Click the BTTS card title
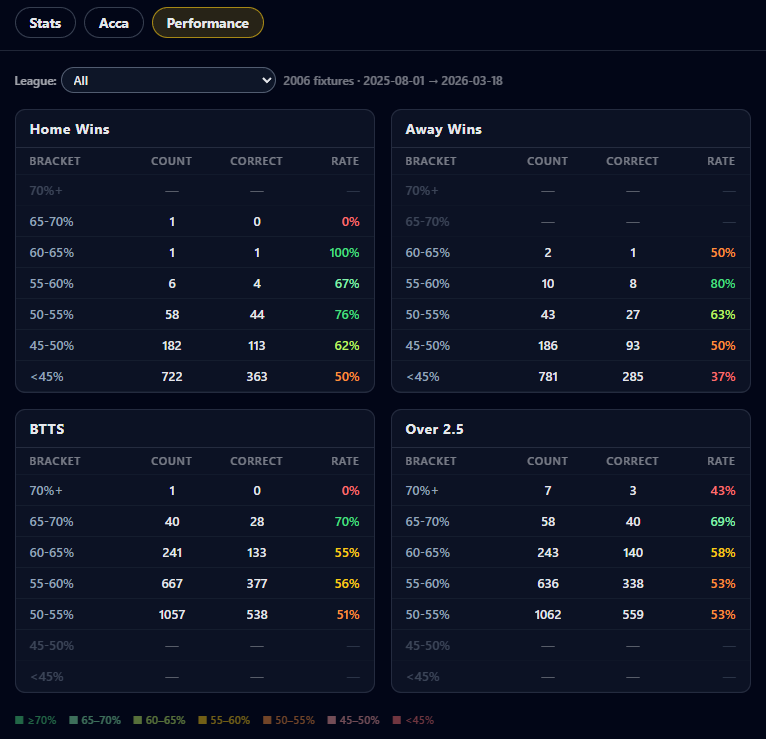This screenshot has height=739, width=766. point(47,429)
